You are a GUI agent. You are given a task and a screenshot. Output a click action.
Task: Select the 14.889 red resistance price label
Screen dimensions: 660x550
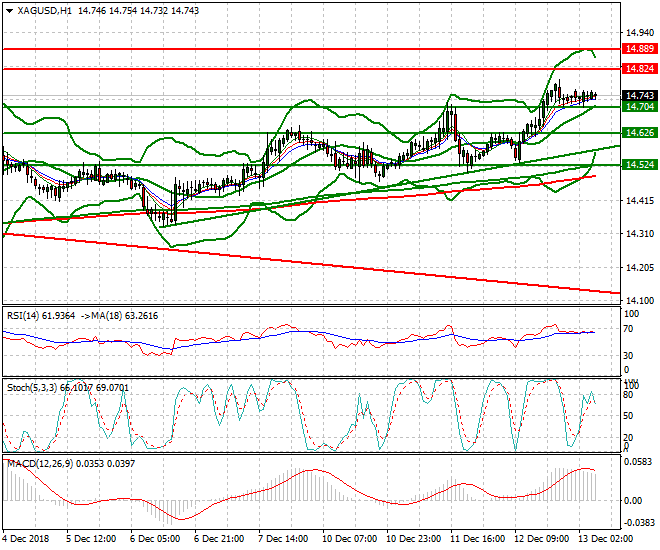point(639,49)
